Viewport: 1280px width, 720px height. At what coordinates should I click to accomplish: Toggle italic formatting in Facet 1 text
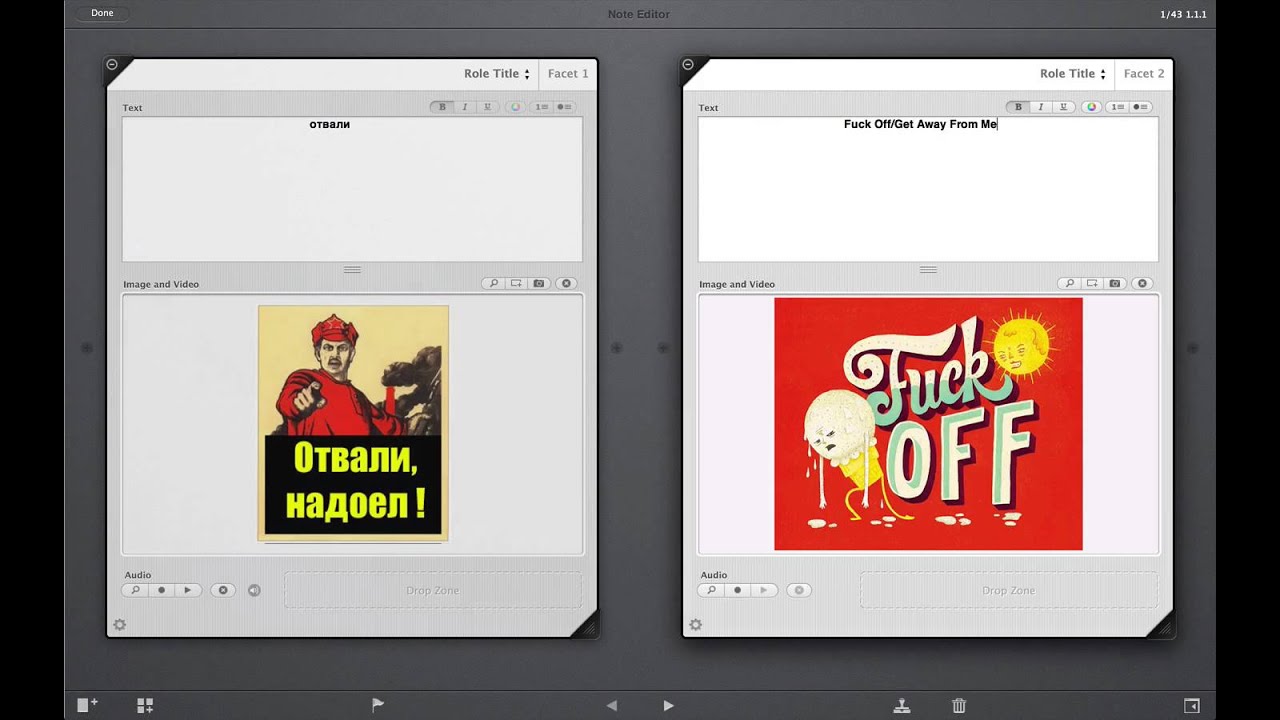point(464,107)
